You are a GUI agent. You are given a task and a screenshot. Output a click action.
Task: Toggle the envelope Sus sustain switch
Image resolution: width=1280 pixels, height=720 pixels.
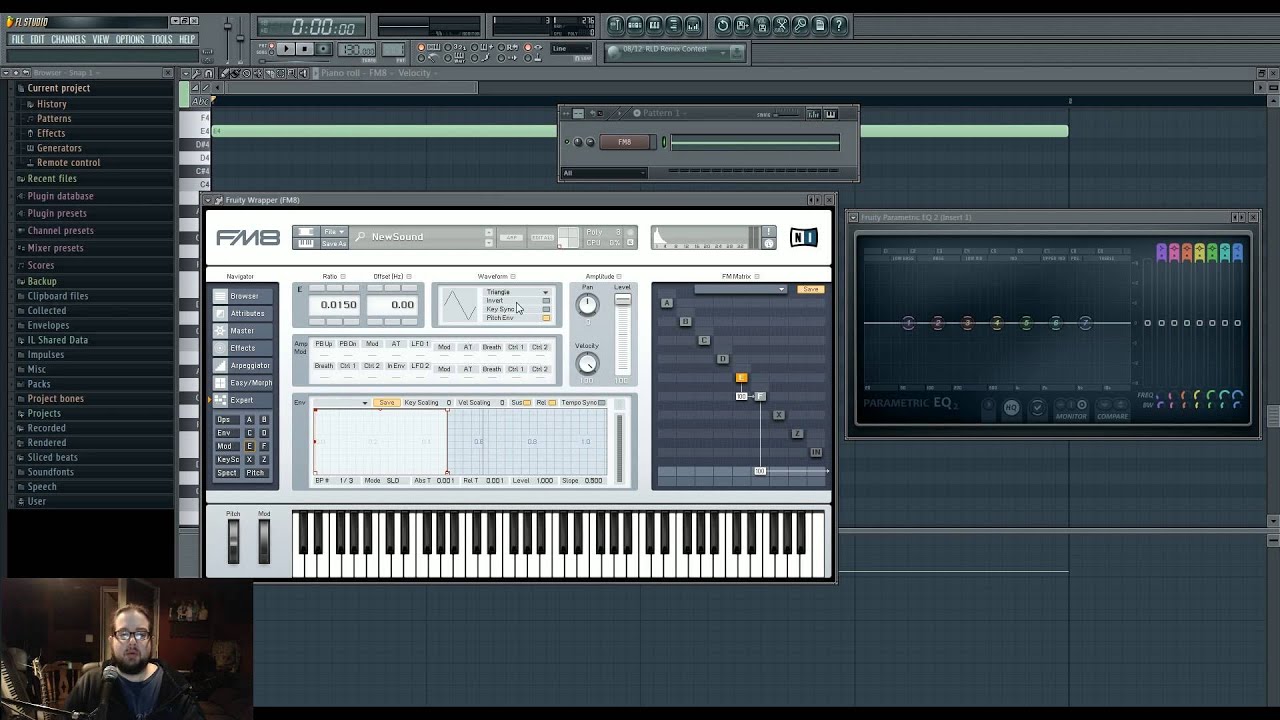click(x=526, y=403)
